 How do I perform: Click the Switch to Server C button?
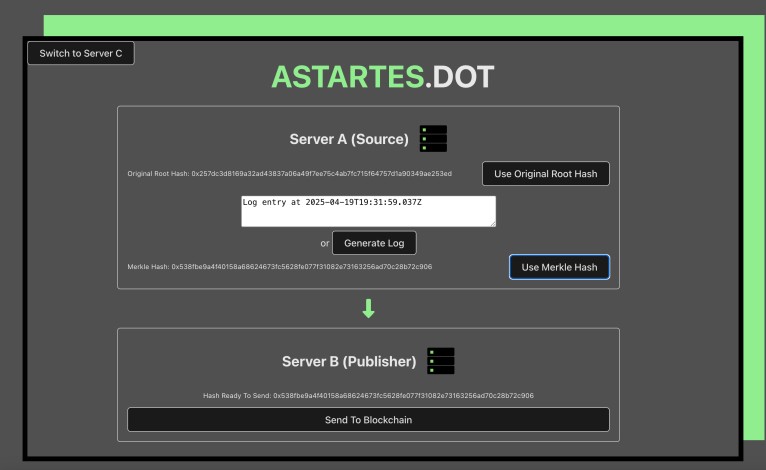tap(81, 53)
